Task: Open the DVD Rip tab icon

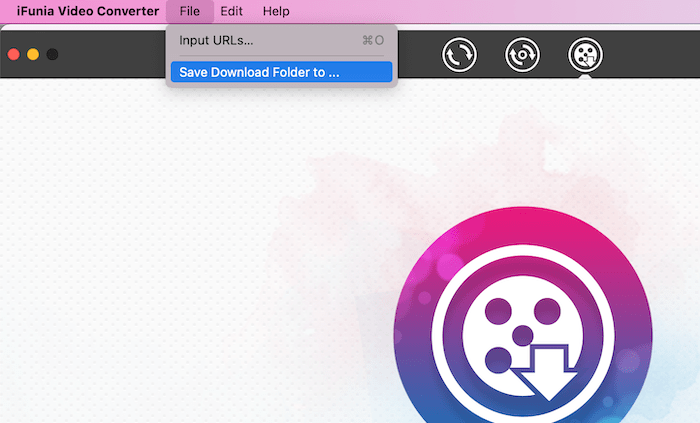Action: click(x=522, y=55)
